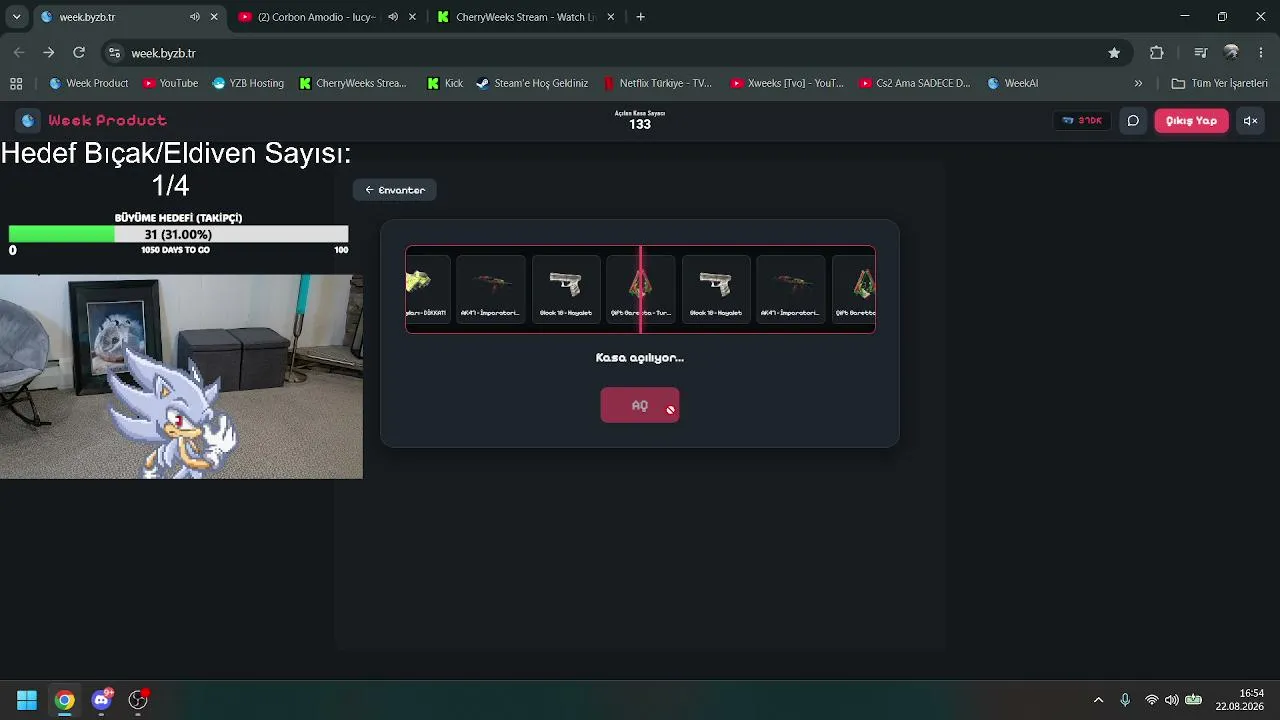Click the Büyüme Hedefi follower progress bar

(179, 234)
